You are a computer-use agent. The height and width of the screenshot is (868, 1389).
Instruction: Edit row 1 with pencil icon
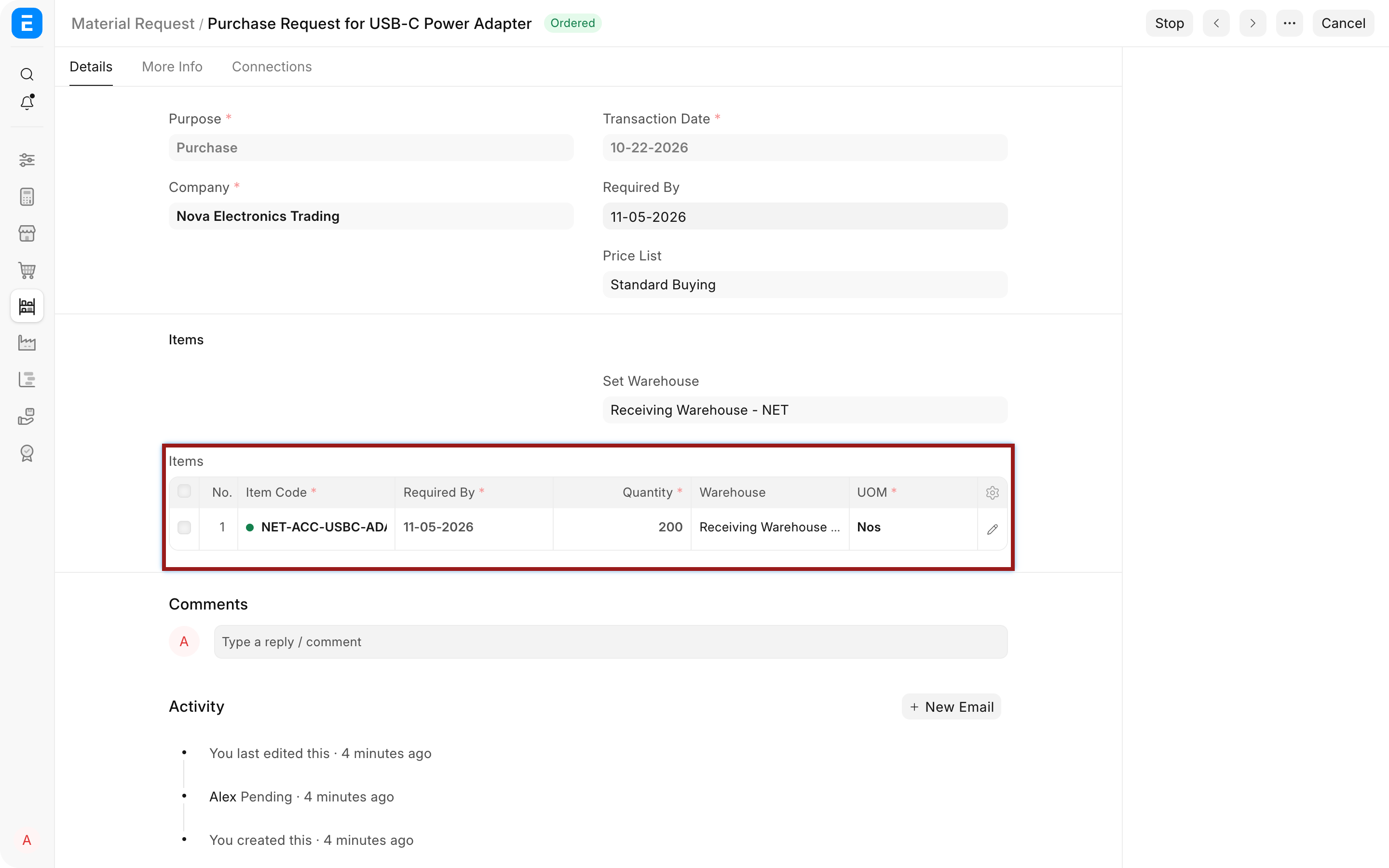[x=993, y=529]
